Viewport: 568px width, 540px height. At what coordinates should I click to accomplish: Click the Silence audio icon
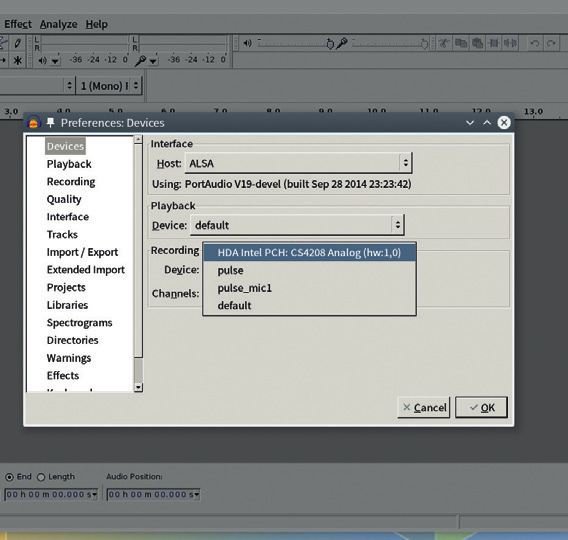click(510, 43)
